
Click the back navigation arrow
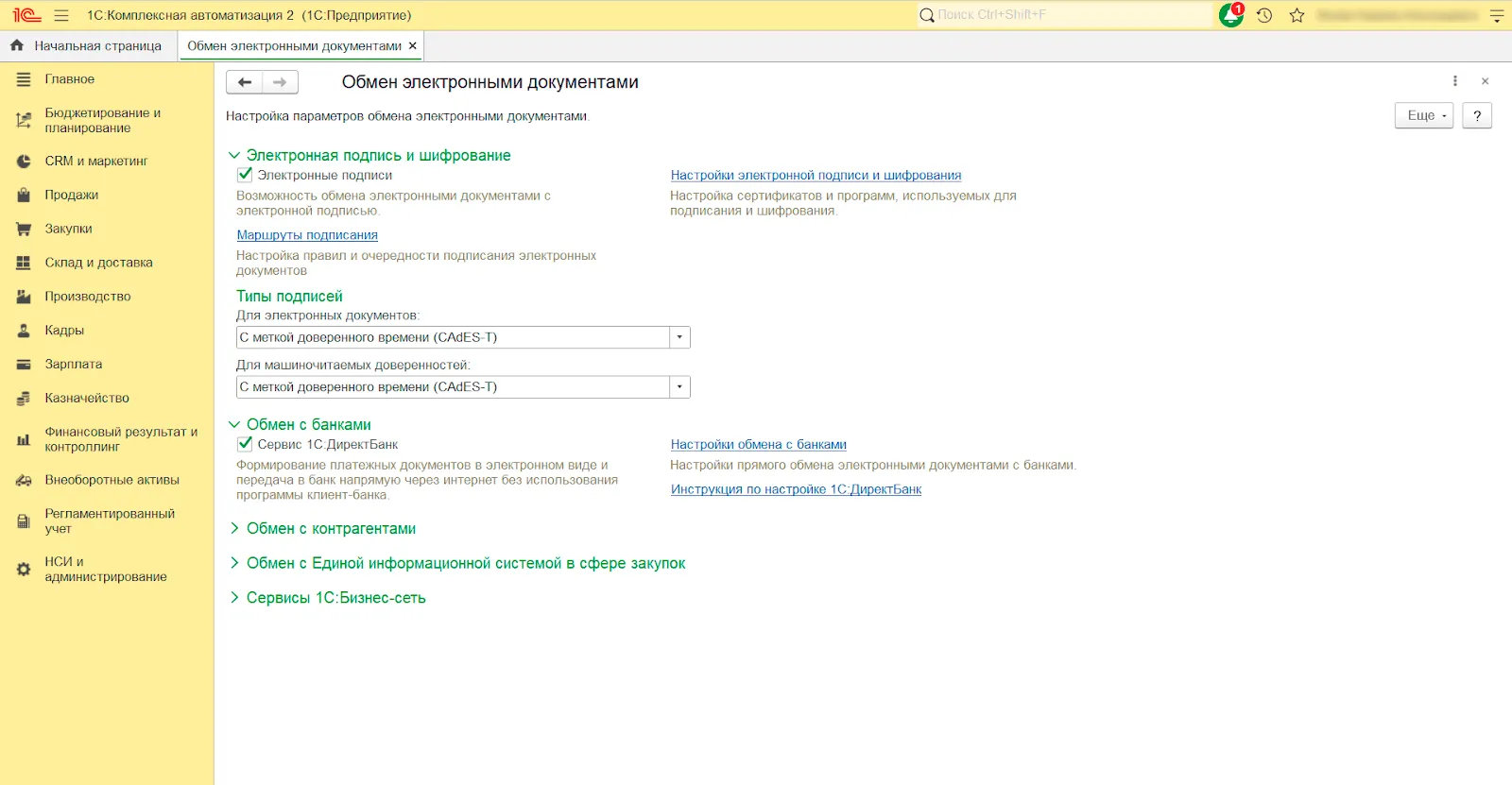click(x=245, y=82)
